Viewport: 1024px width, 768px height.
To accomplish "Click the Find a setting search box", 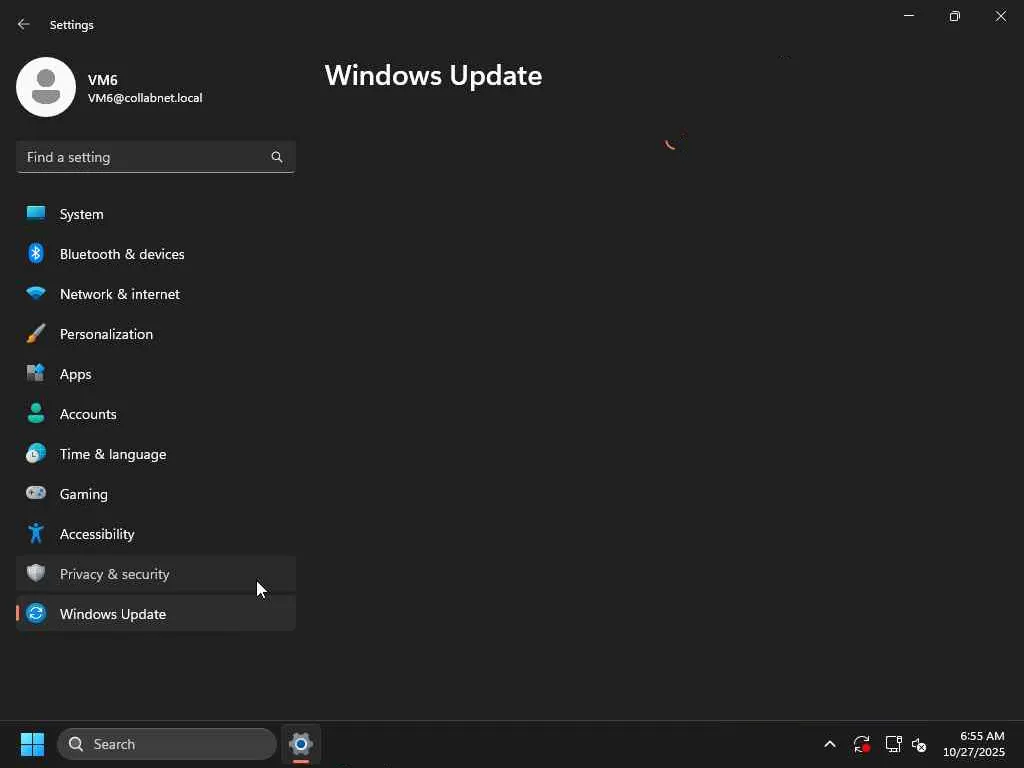I will 156,157.
